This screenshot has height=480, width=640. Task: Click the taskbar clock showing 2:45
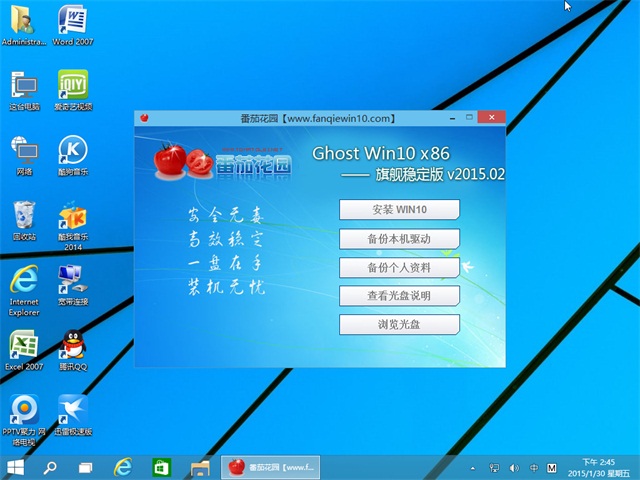pyautogui.click(x=599, y=467)
